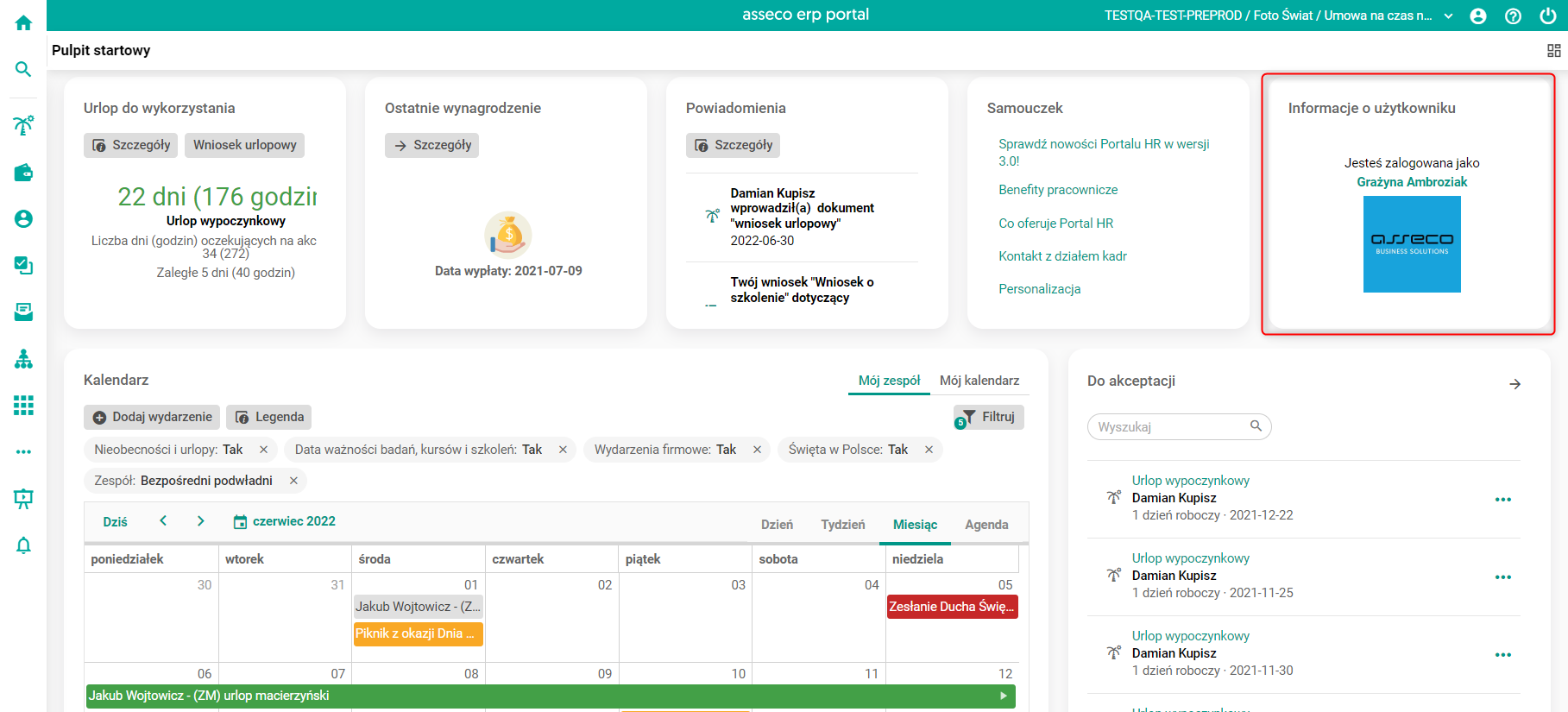Open the leave module palm tree sidebar icon
1568x712 pixels.
(x=23, y=125)
